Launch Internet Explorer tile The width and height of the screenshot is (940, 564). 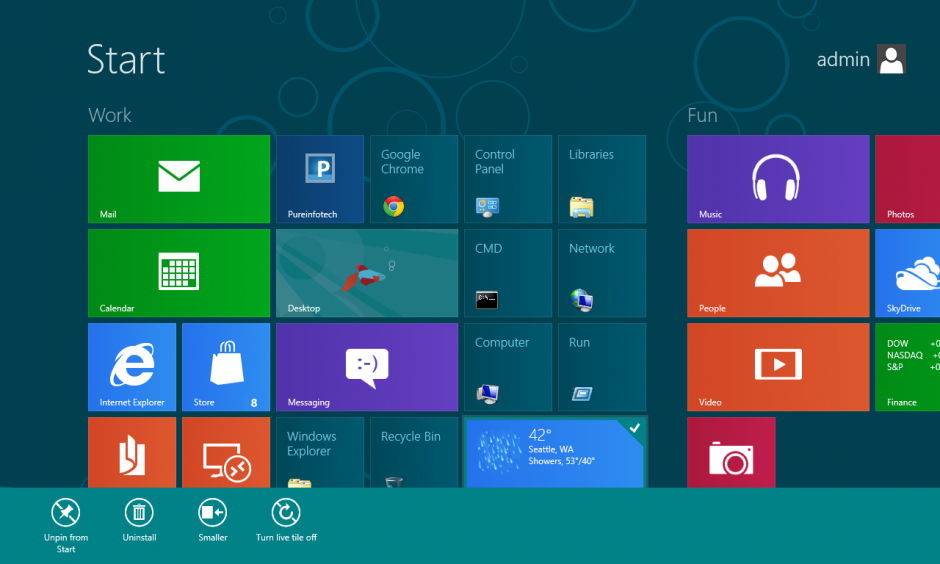132,367
